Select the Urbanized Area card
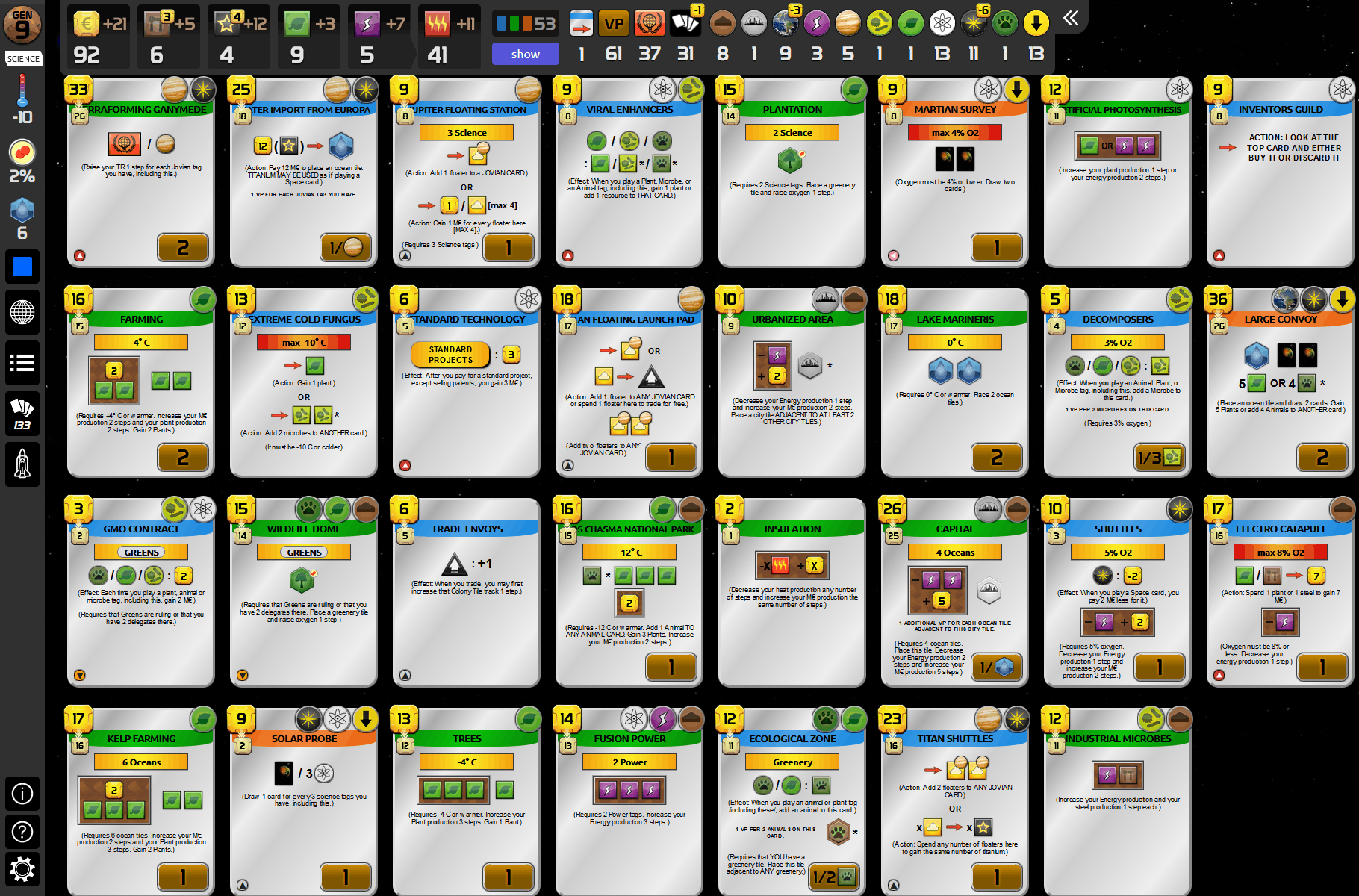 coord(792,382)
